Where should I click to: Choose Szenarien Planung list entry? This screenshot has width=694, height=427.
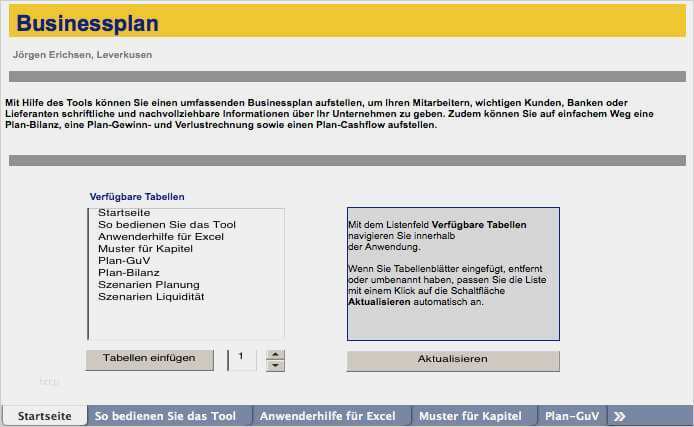[149, 284]
